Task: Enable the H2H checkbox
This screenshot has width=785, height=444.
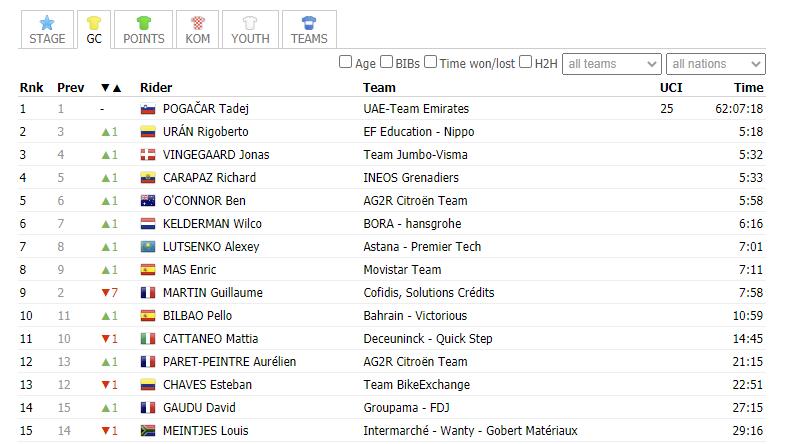Action: [525, 62]
